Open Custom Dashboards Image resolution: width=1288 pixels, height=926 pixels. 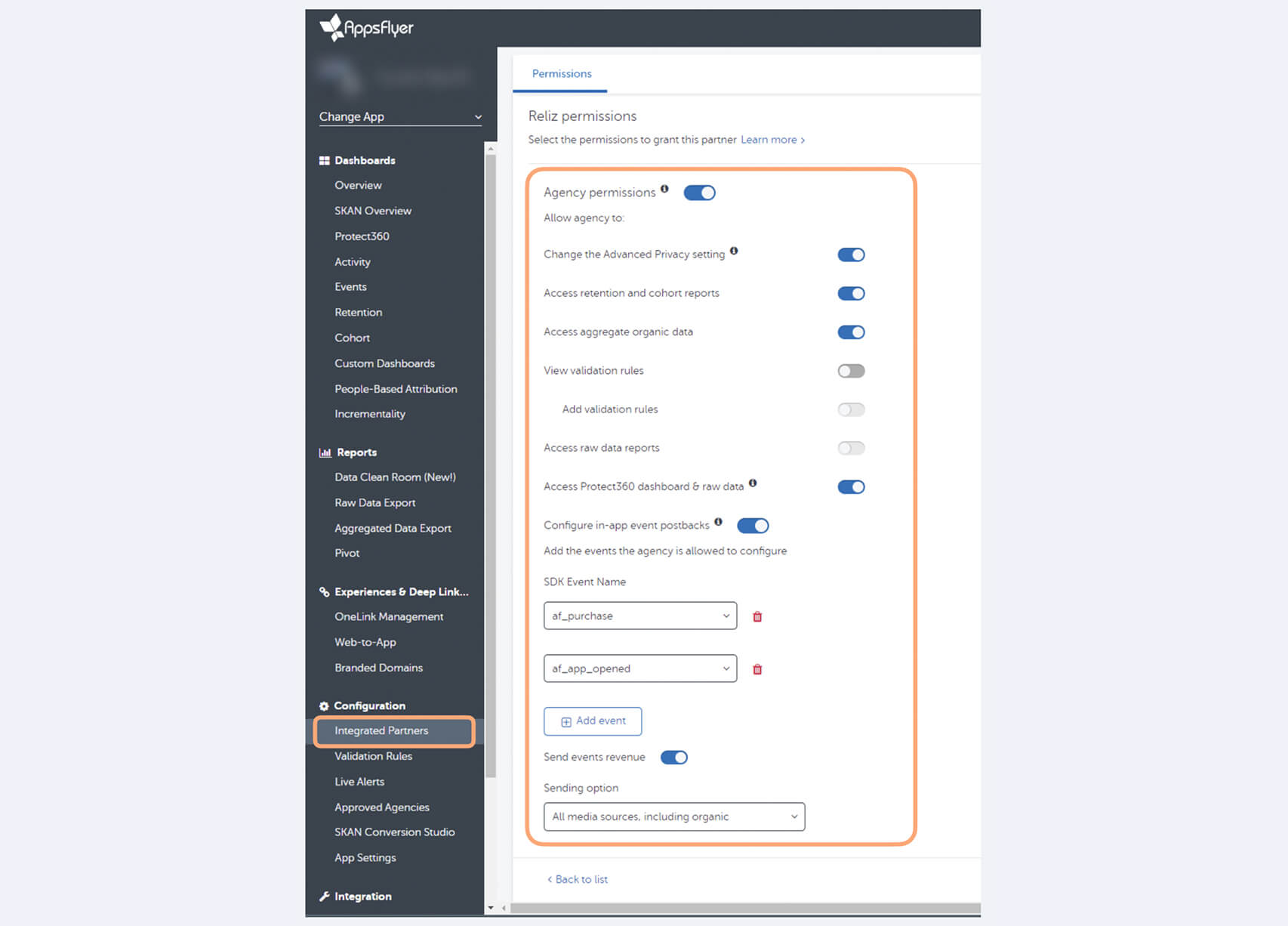pyautogui.click(x=384, y=364)
